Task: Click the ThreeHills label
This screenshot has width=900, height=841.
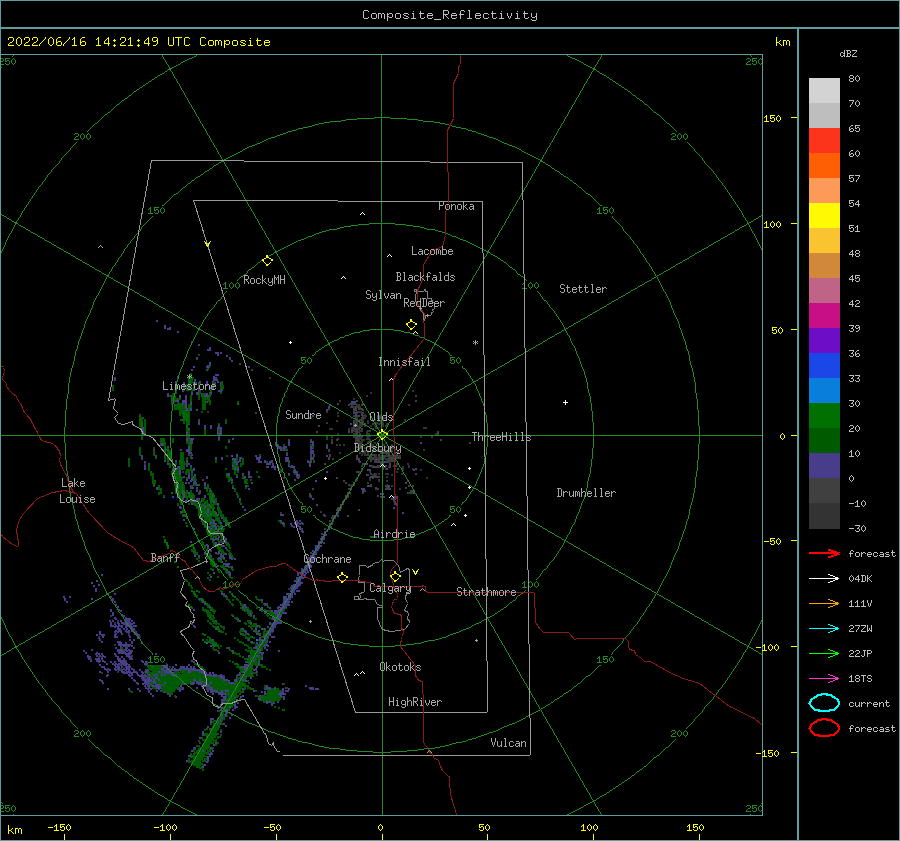Action: 501,437
